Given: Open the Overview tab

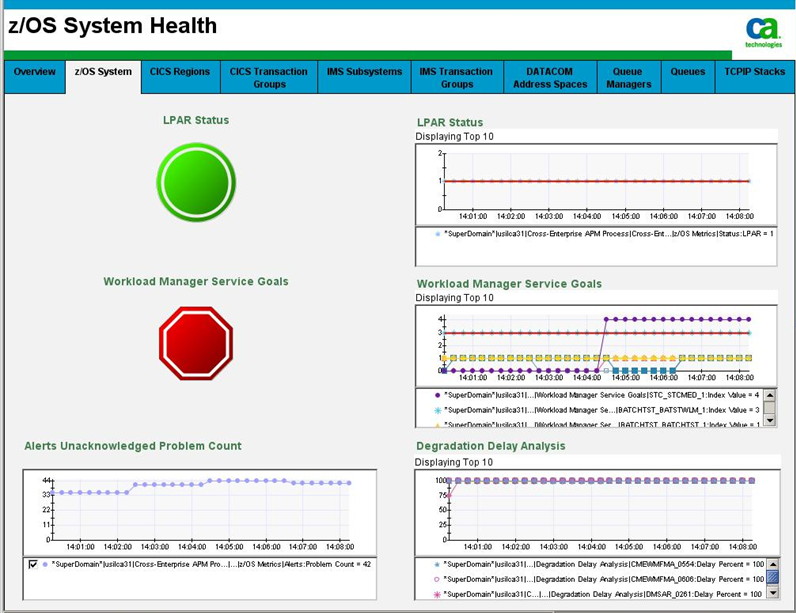Looking at the screenshot, I should coord(35,77).
